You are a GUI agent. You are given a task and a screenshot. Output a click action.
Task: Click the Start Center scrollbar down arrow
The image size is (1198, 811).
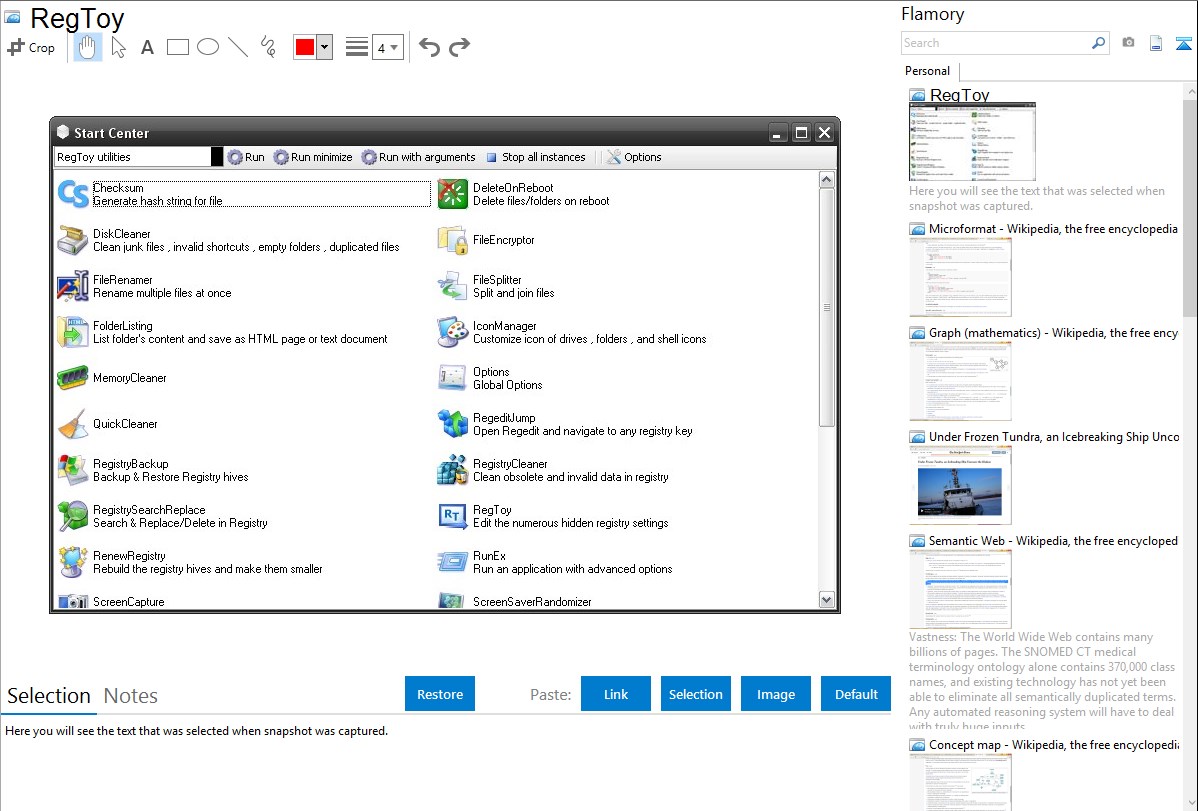827,600
